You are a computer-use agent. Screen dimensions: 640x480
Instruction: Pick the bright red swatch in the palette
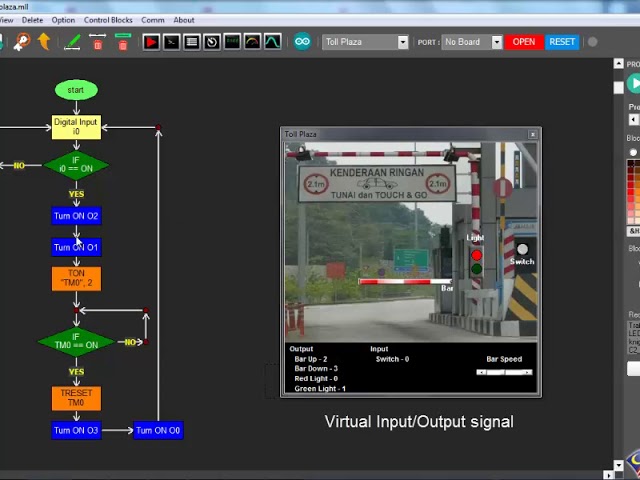point(631,192)
